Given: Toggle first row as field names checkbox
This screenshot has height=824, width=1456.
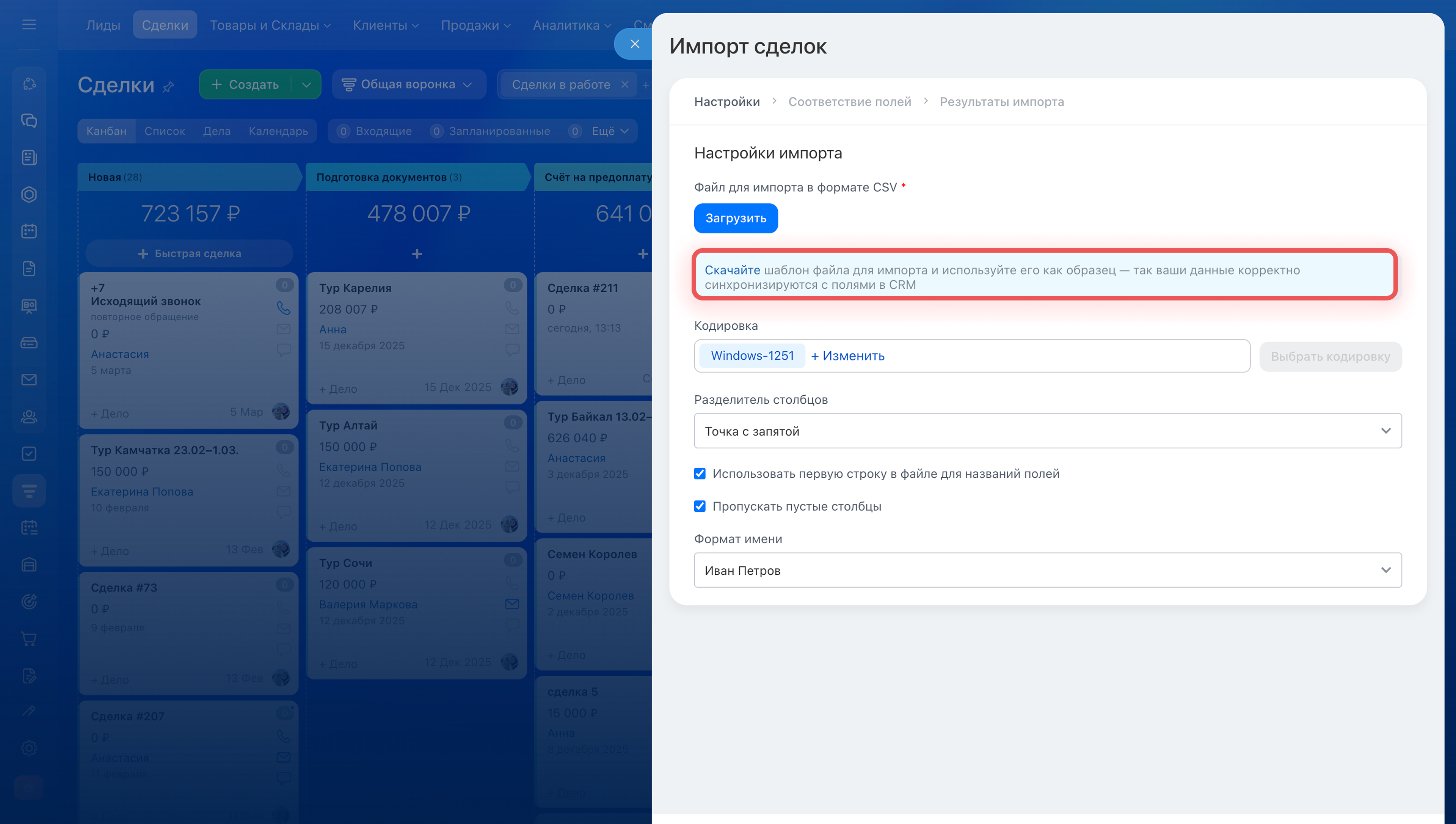Looking at the screenshot, I should [700, 474].
